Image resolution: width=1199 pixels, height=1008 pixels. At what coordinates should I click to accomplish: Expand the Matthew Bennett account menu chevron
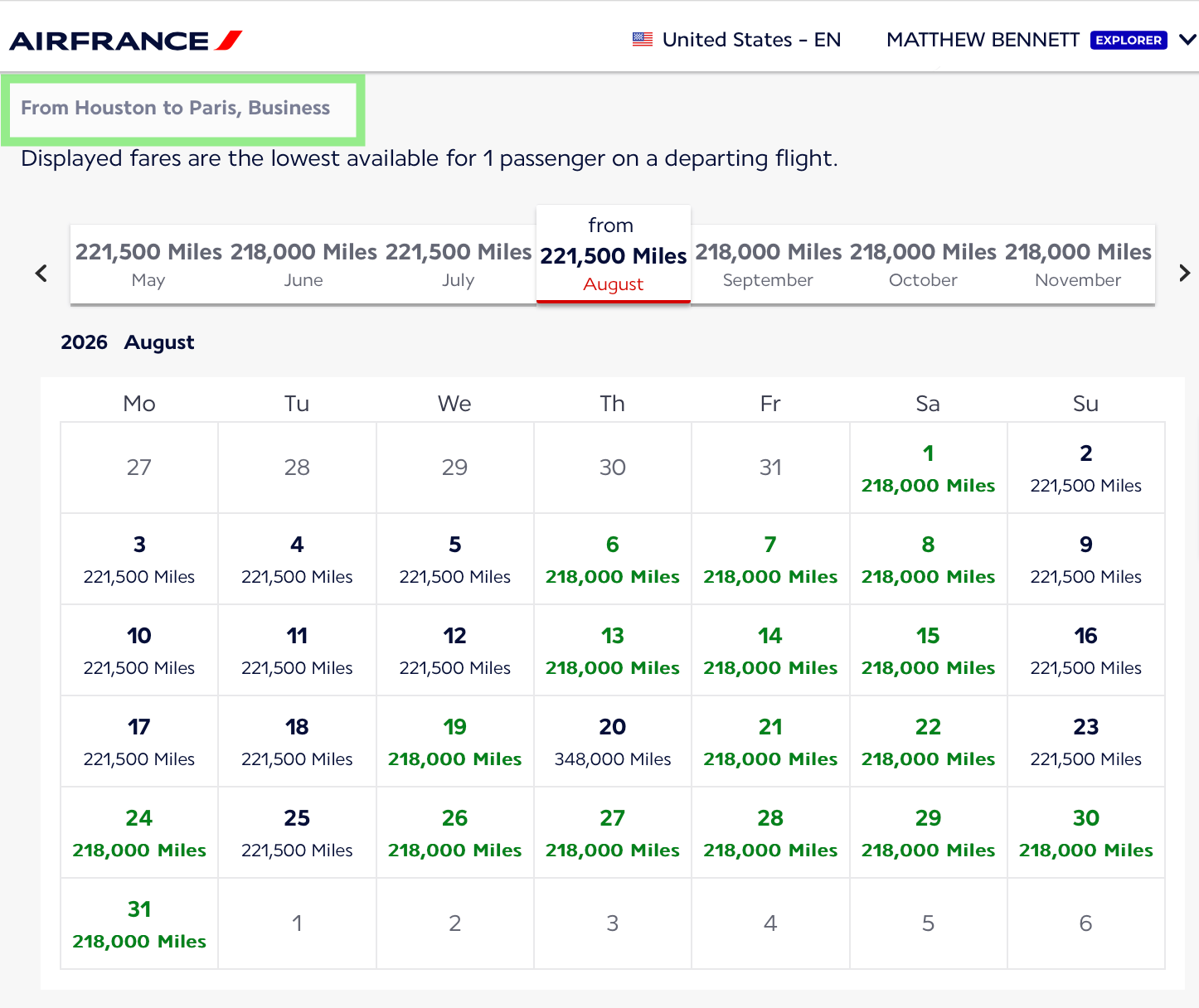click(x=1187, y=40)
